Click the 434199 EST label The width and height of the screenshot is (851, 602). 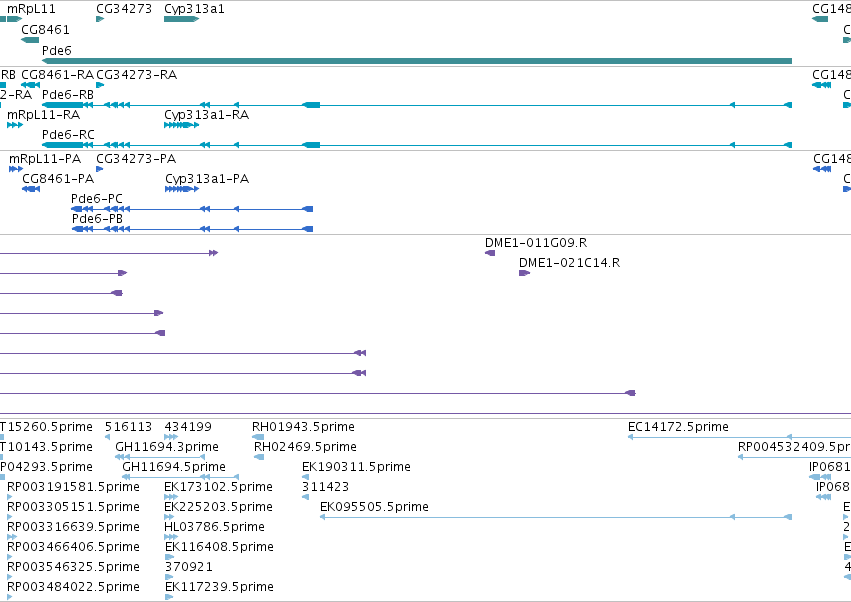tap(188, 427)
